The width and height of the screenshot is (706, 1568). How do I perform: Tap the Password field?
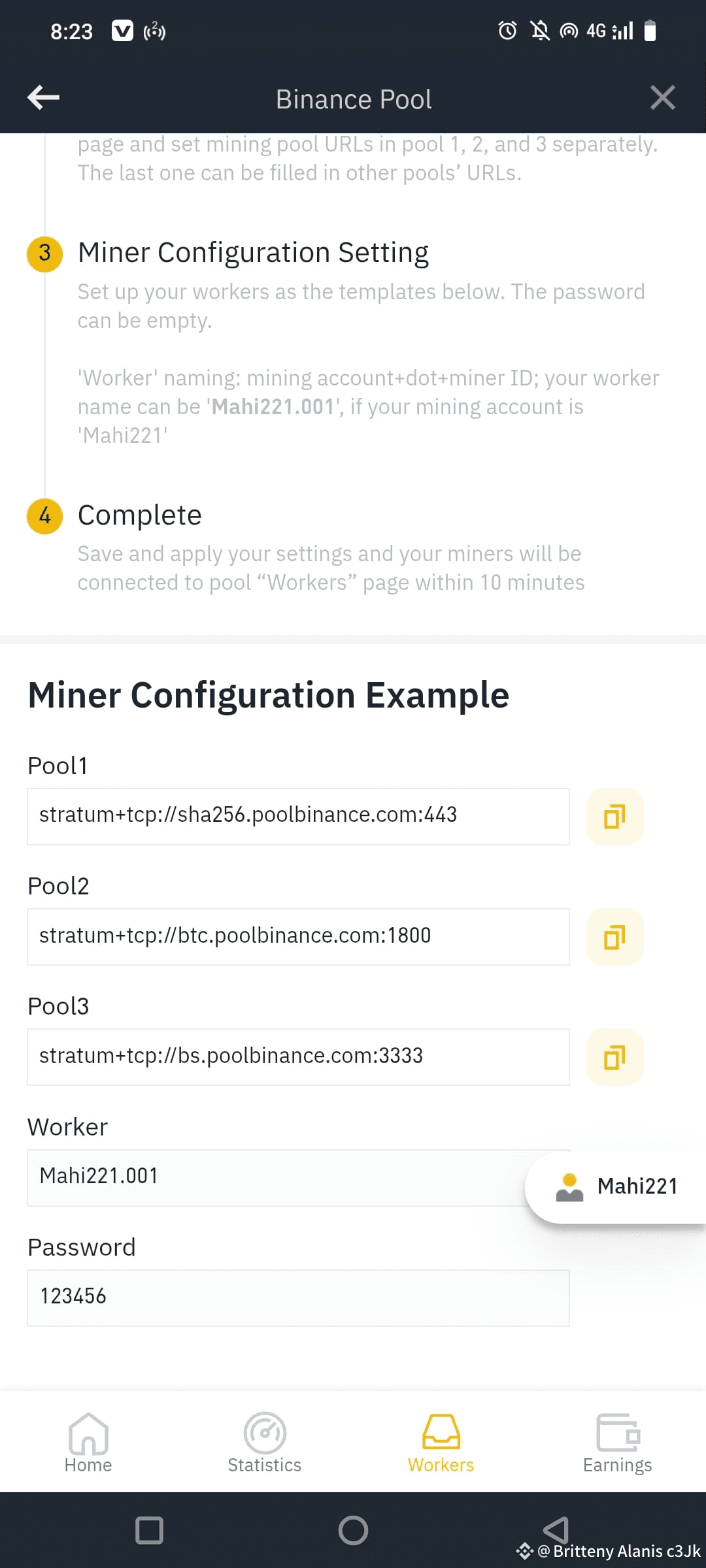pyautogui.click(x=298, y=1298)
